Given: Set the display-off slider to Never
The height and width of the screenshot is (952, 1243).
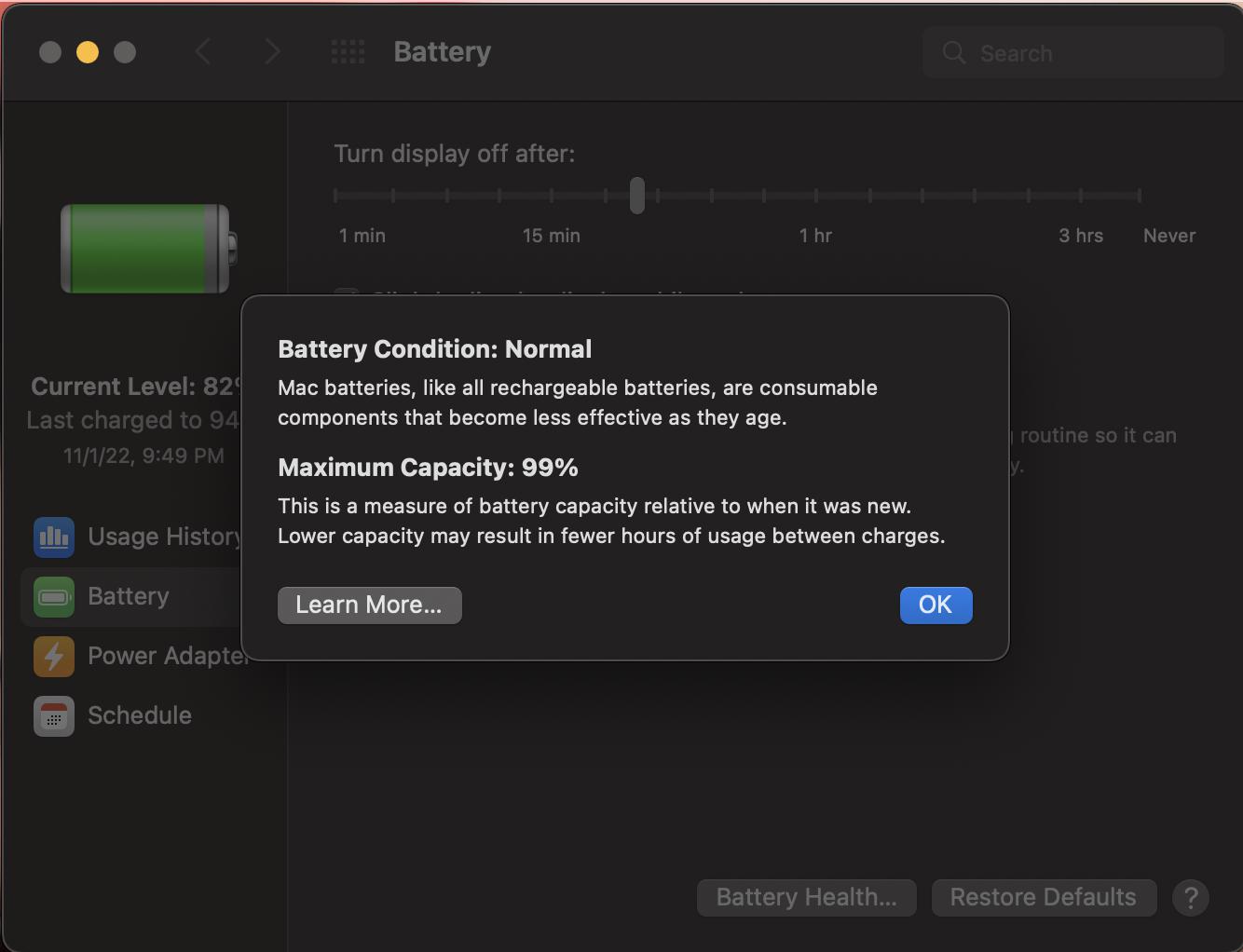Looking at the screenshot, I should (x=1139, y=196).
